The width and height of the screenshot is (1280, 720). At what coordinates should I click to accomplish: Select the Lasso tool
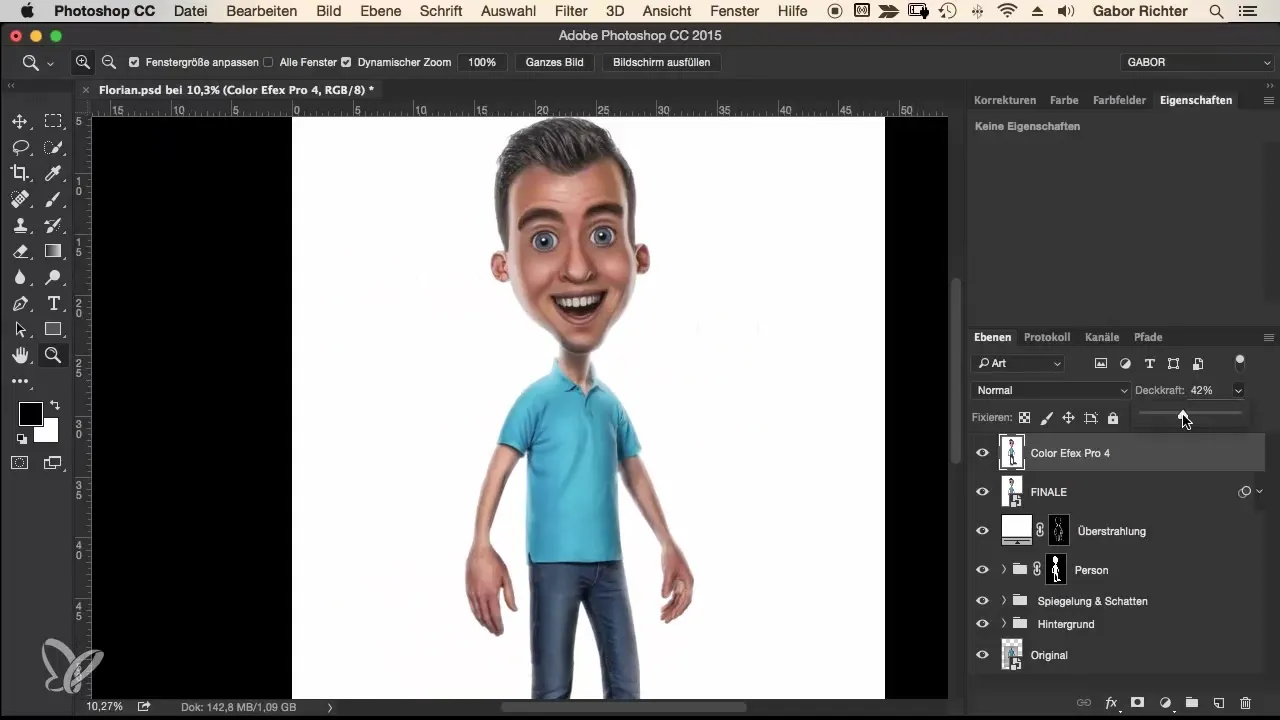point(20,147)
